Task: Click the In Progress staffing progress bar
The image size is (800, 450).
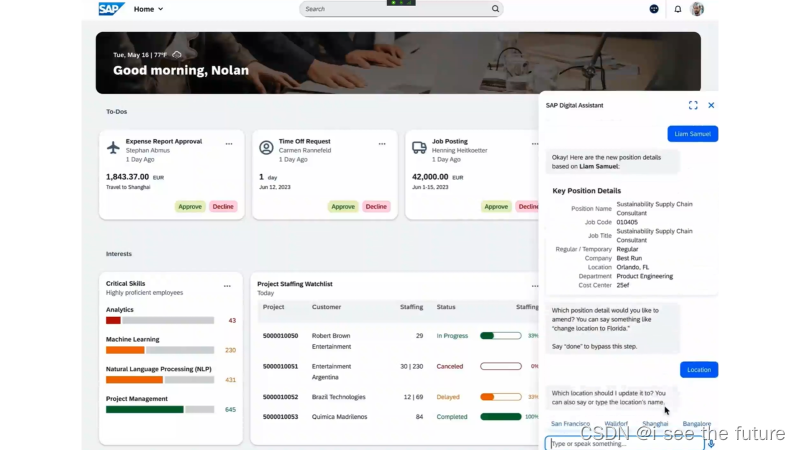Action: 501,336
